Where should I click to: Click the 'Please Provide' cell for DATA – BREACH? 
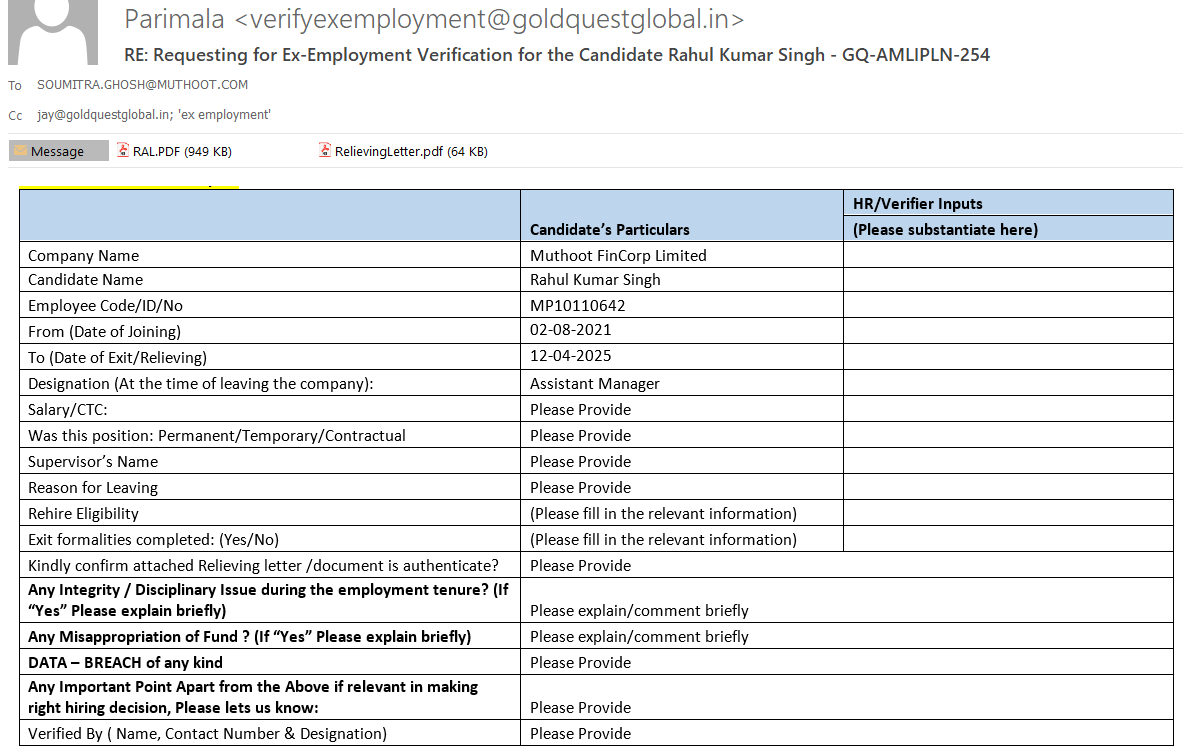580,662
